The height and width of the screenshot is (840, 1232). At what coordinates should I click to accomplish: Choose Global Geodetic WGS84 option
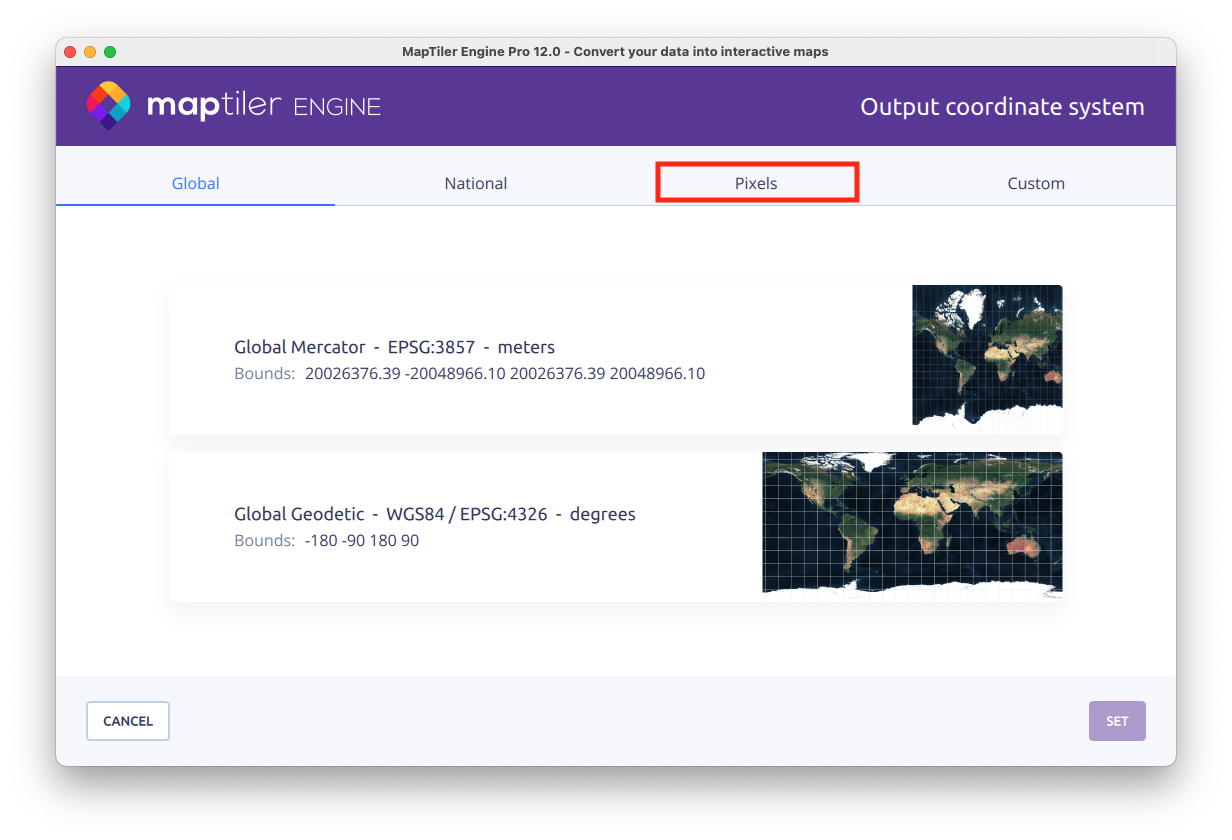pyautogui.click(x=434, y=514)
